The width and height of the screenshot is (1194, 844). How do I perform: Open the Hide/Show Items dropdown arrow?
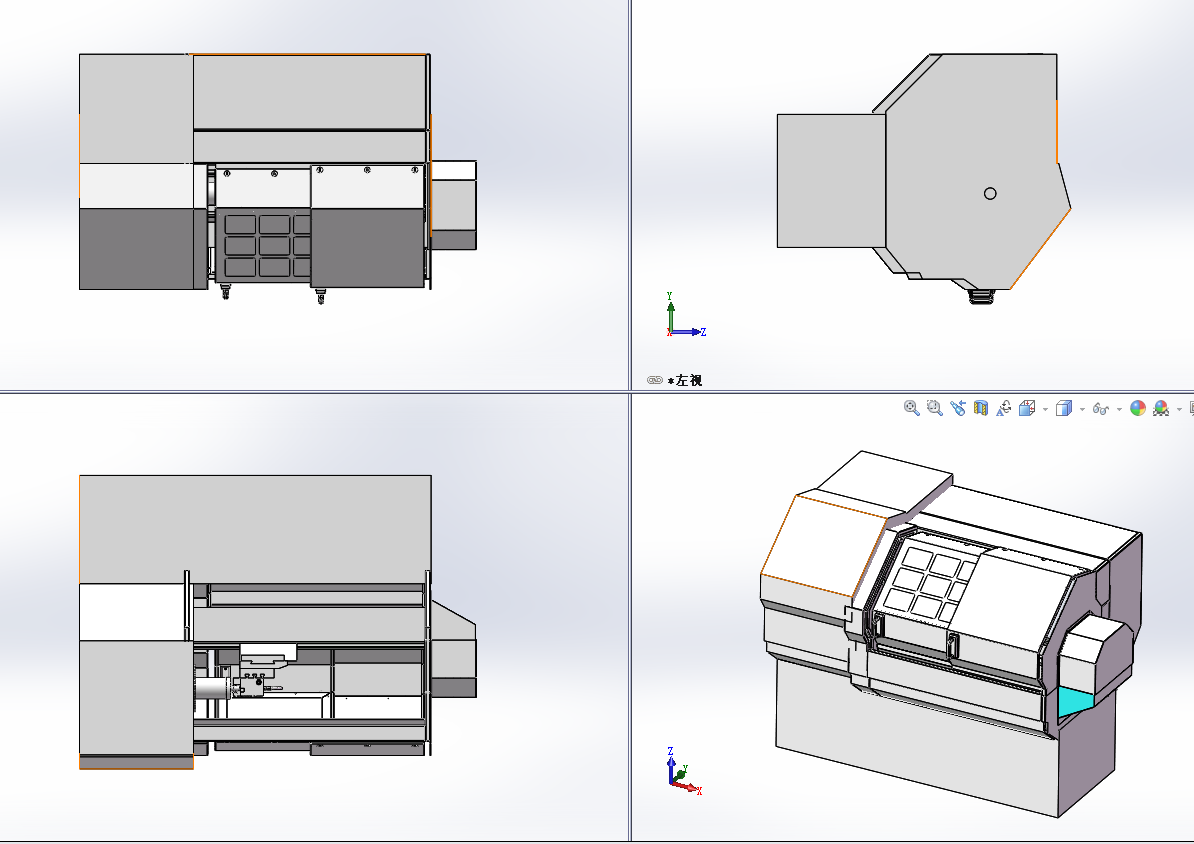point(1119,409)
